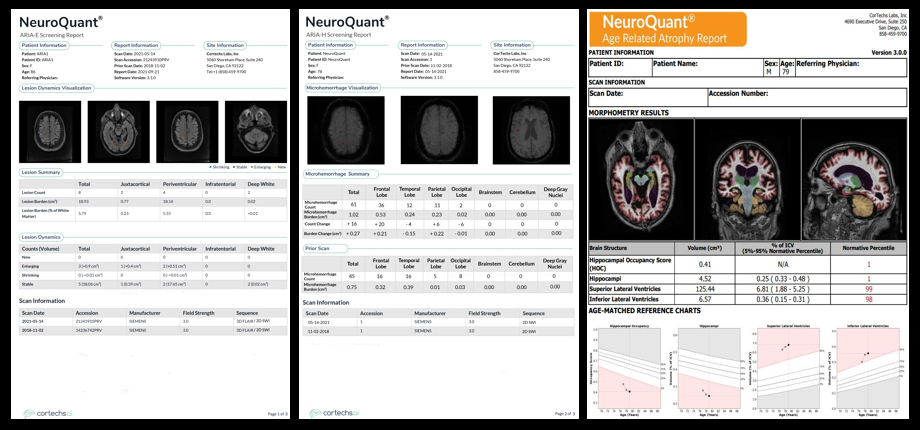Click the Count Change row value + 16

pyautogui.click(x=353, y=225)
